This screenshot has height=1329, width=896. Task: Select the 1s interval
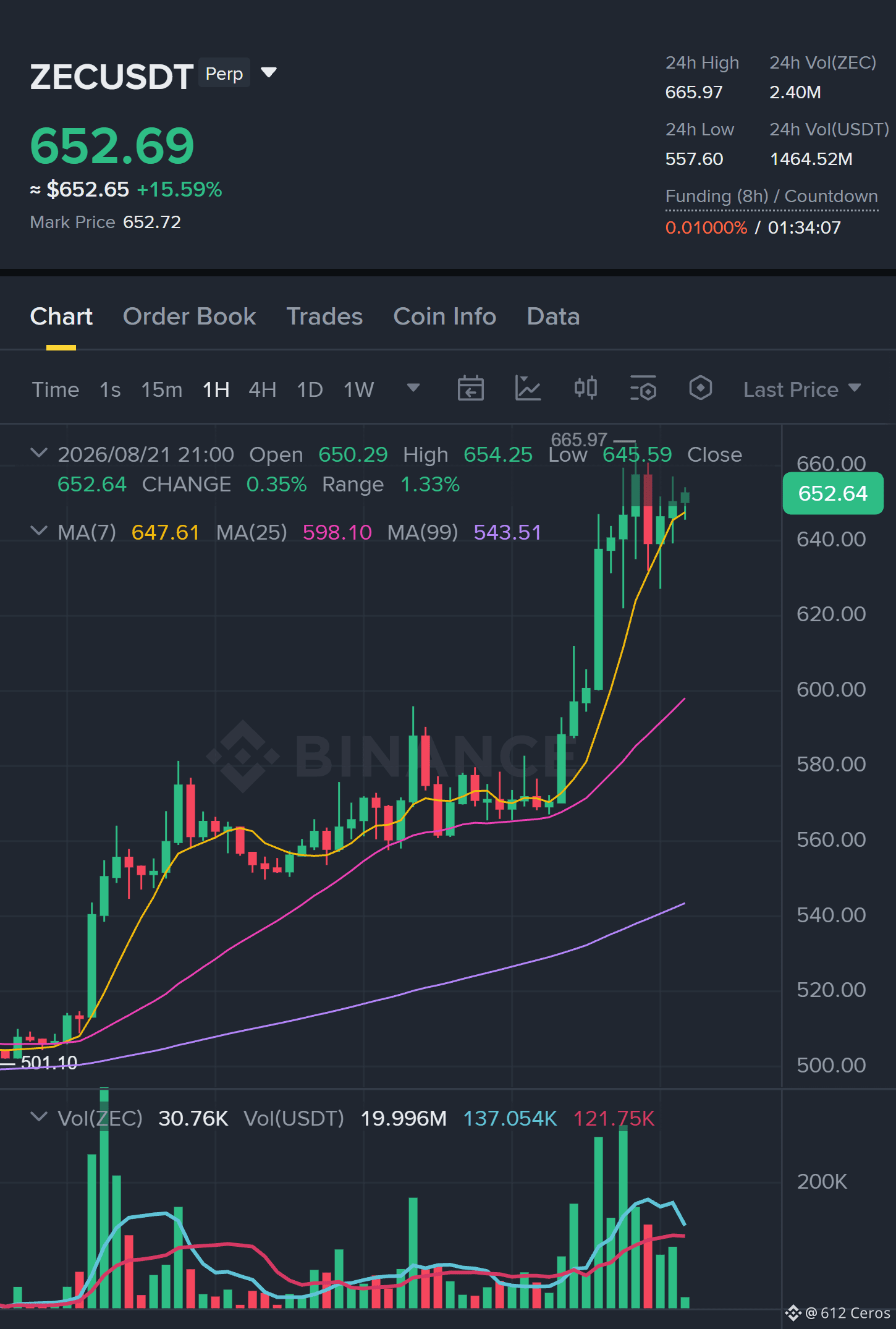tap(110, 389)
